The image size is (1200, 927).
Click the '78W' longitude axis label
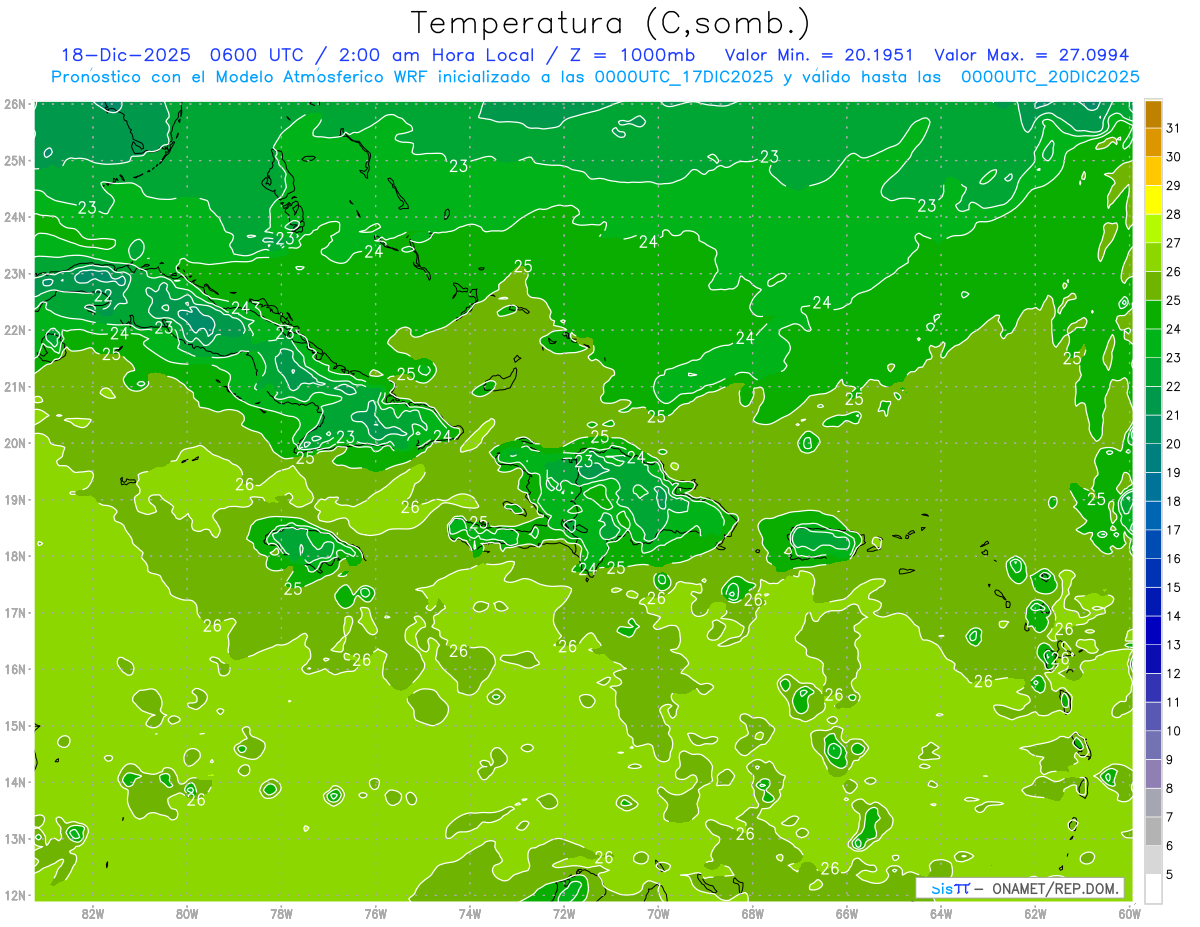click(281, 913)
